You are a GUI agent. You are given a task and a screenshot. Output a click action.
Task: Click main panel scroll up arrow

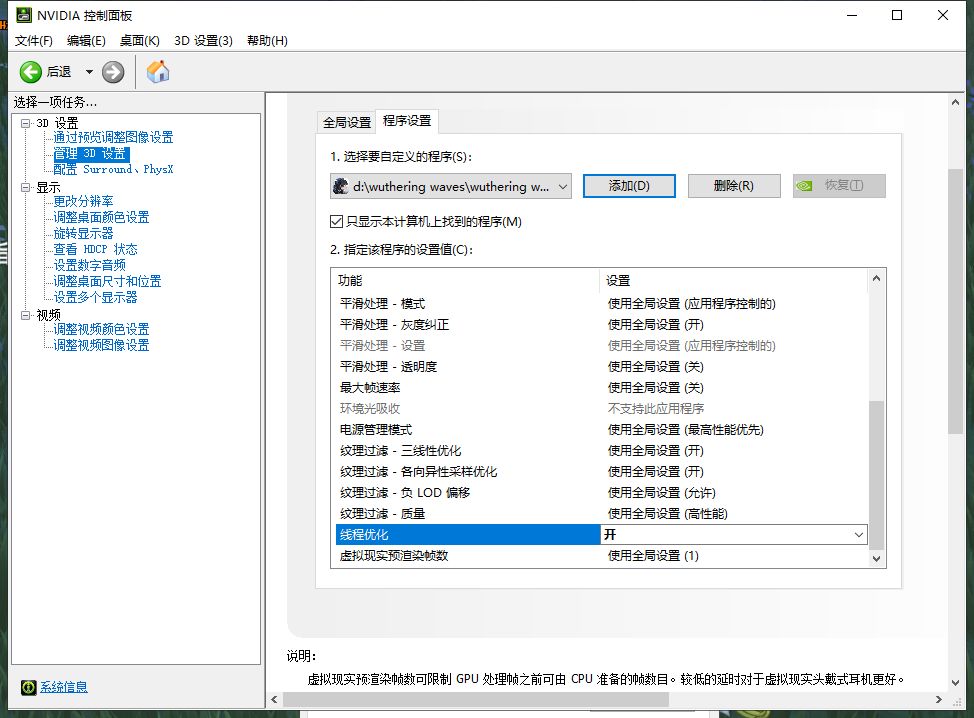(955, 102)
